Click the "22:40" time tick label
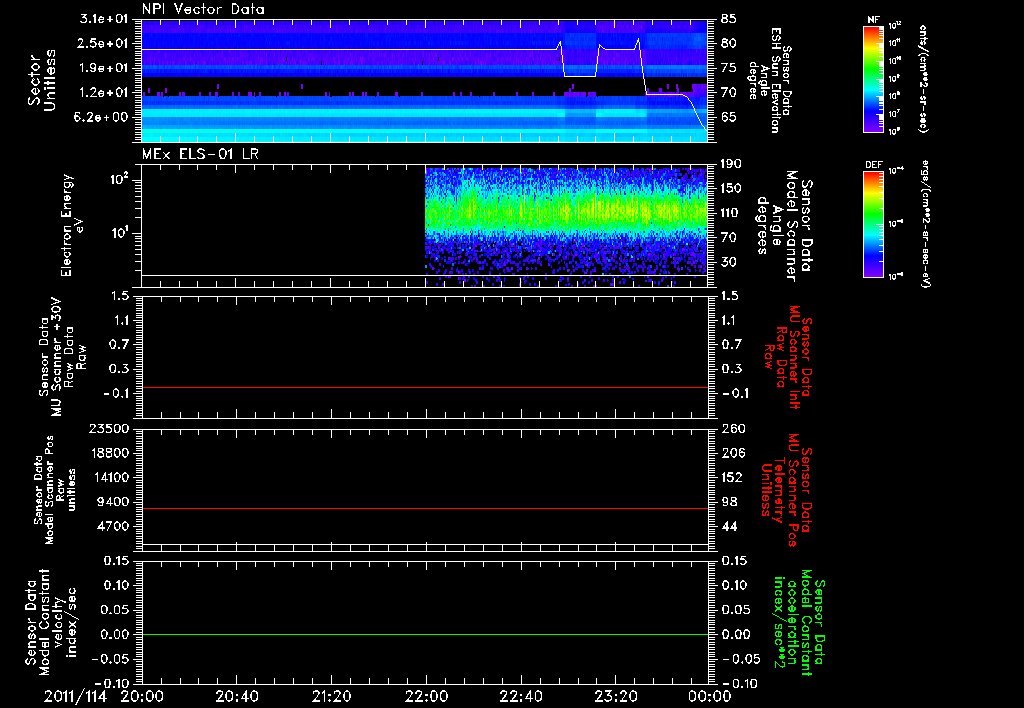 click(x=520, y=696)
